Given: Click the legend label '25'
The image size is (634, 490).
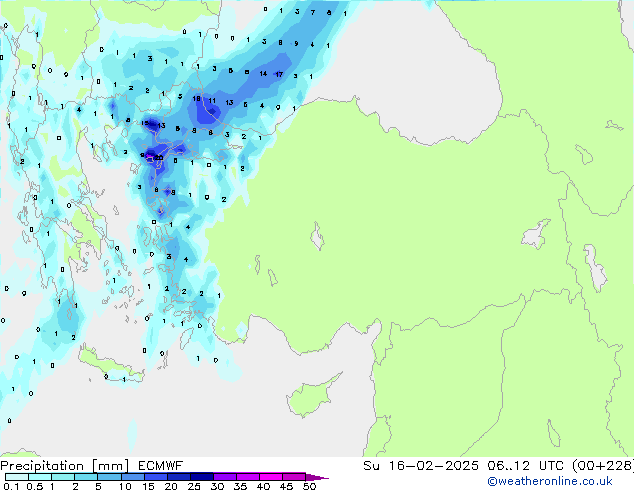Looking at the screenshot, I should pyautogui.click(x=194, y=486).
